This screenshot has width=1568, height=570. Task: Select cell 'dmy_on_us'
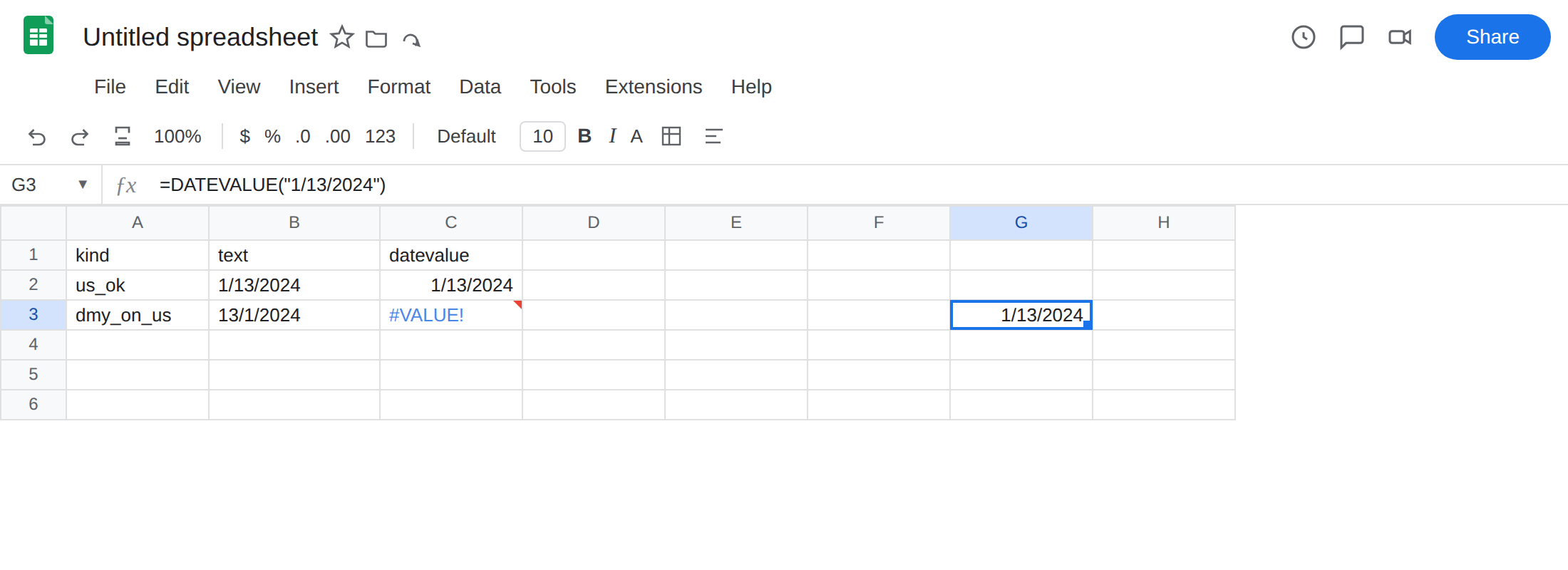pos(138,315)
